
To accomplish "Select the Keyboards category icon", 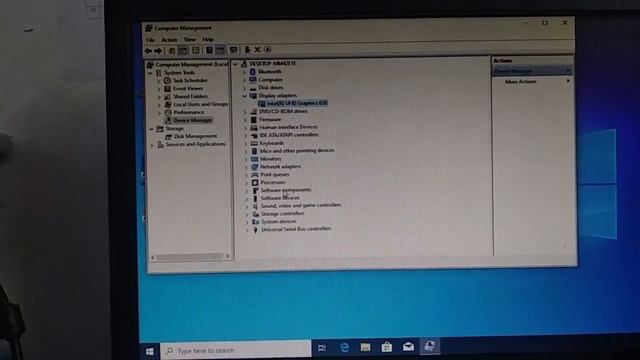I will tap(254, 143).
